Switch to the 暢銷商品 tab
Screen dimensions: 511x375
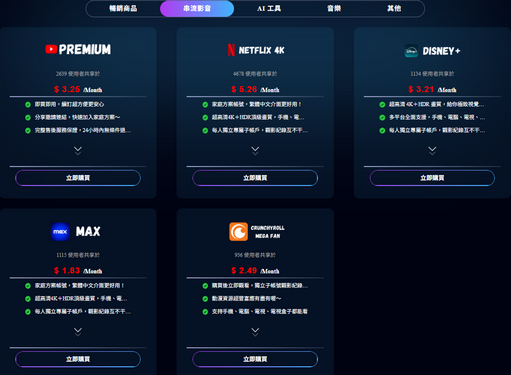[x=123, y=8]
